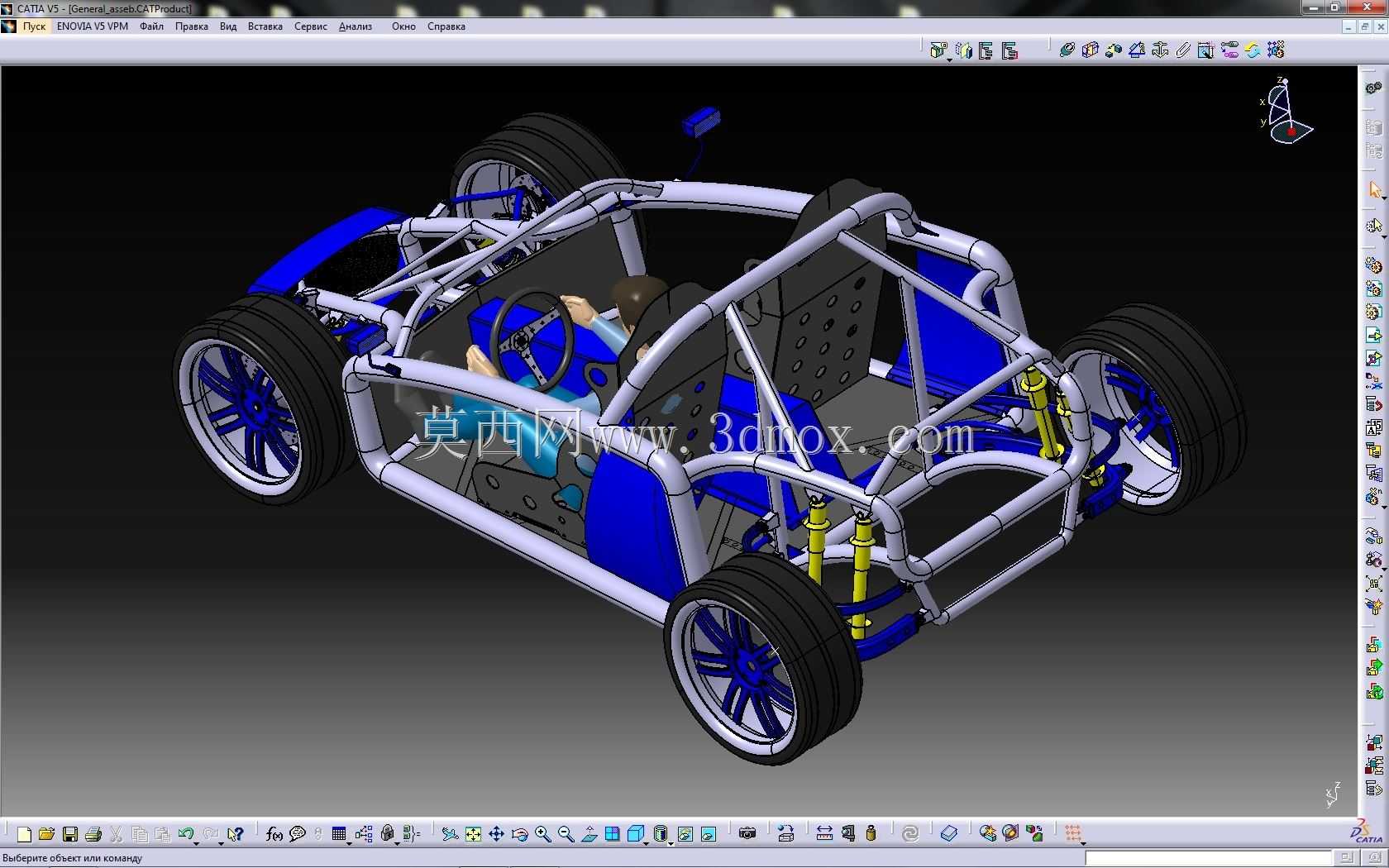
Task: Open the Окно menu
Action: pos(403,26)
